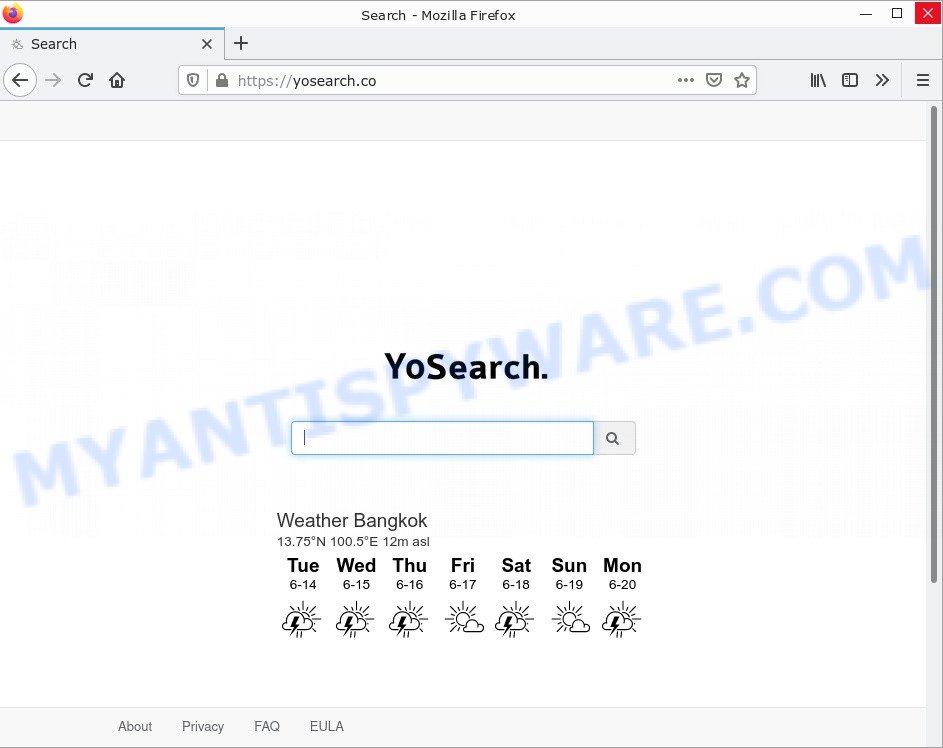Click the vertical page scrollbar

pos(934,344)
